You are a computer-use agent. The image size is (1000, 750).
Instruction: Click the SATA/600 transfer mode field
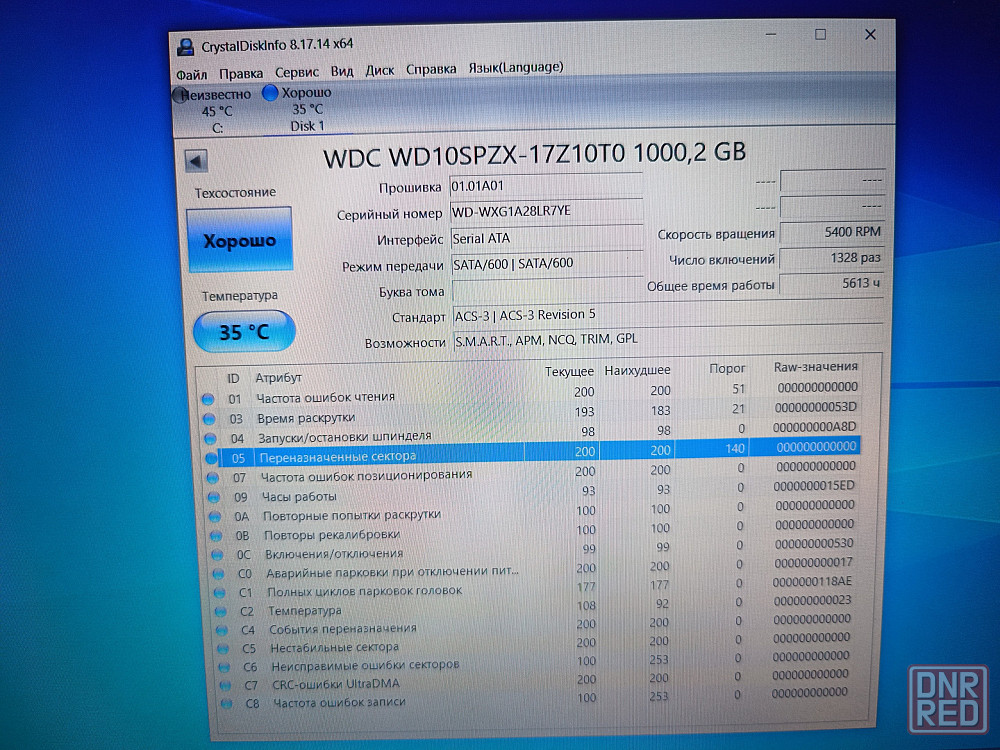tap(547, 263)
